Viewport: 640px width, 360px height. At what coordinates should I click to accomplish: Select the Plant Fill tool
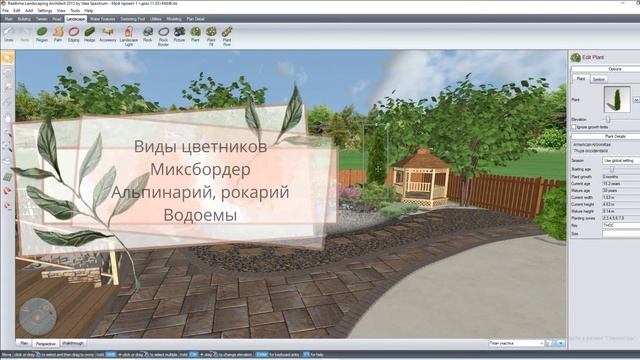click(x=211, y=36)
